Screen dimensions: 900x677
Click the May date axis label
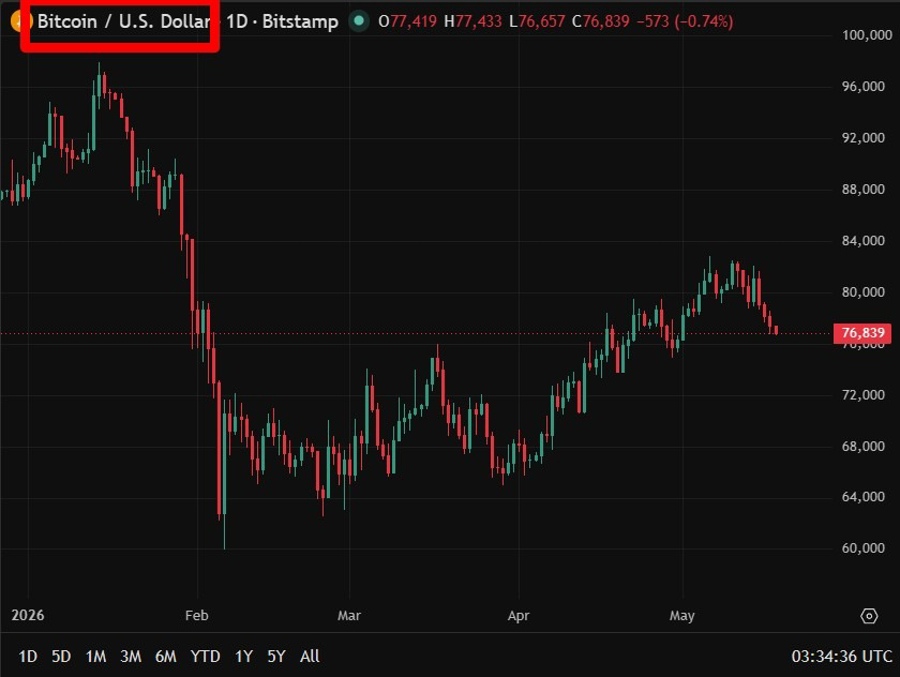(682, 616)
